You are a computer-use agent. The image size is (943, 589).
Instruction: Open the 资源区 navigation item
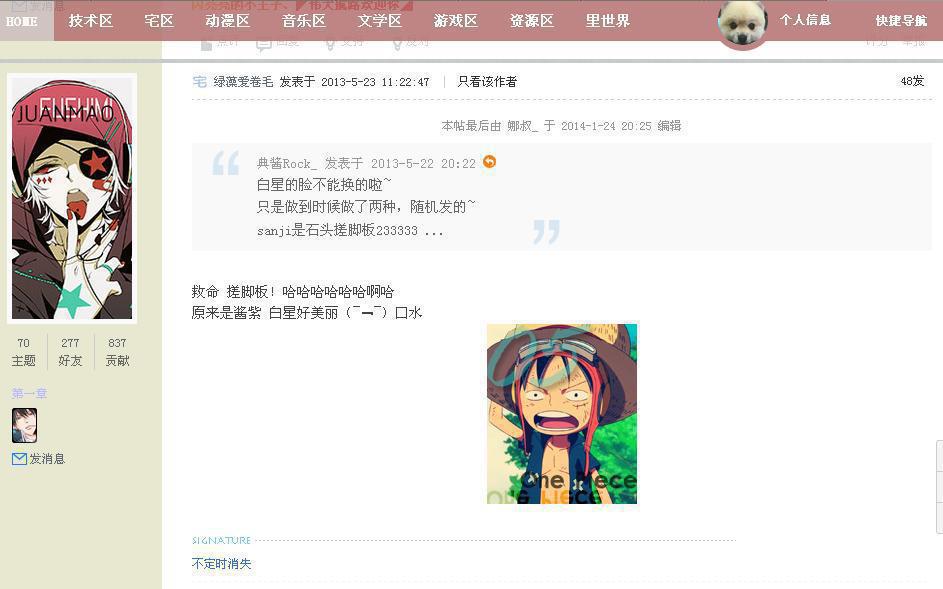pos(532,21)
